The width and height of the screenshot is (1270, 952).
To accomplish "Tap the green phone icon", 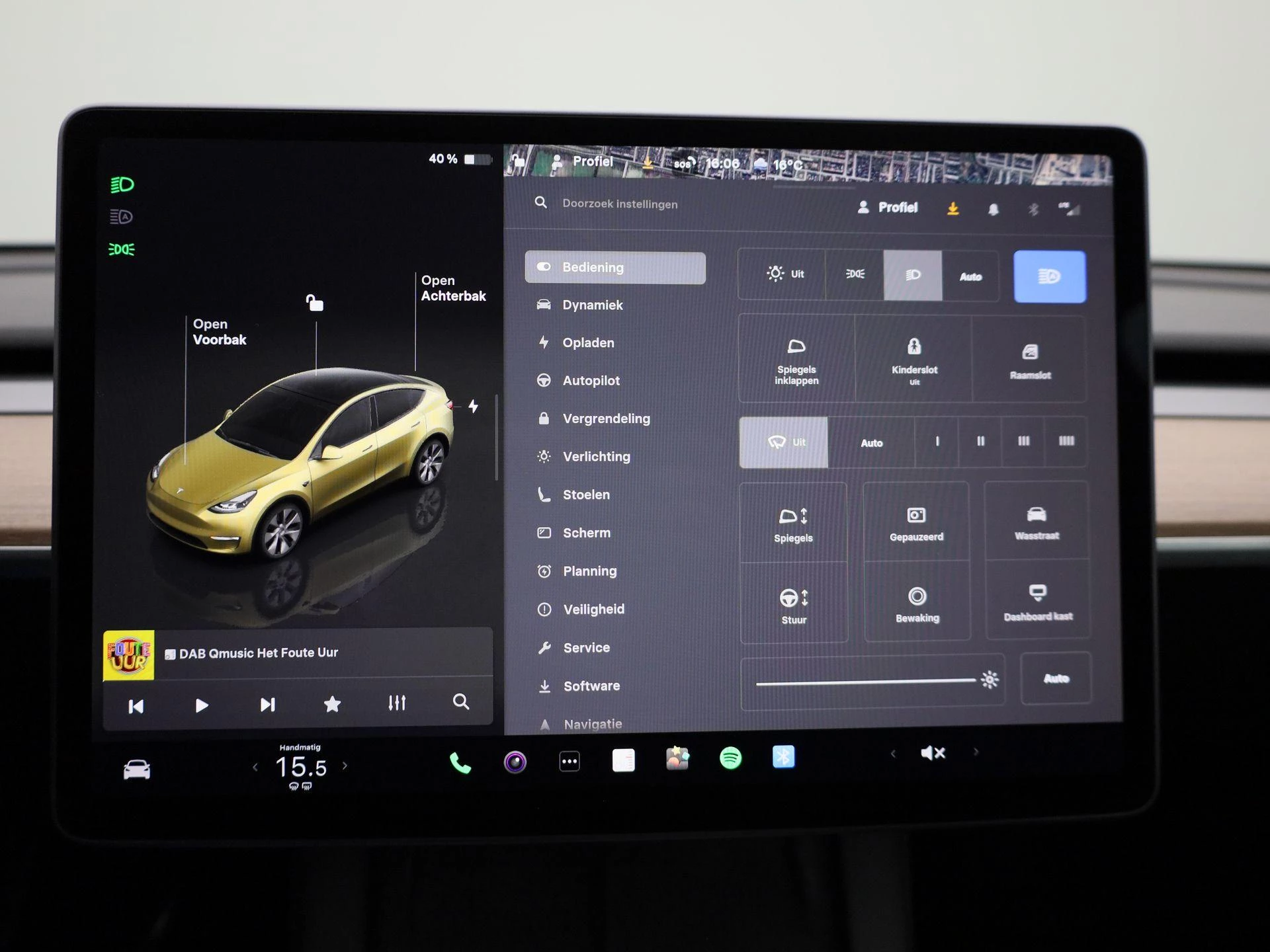I will (460, 763).
